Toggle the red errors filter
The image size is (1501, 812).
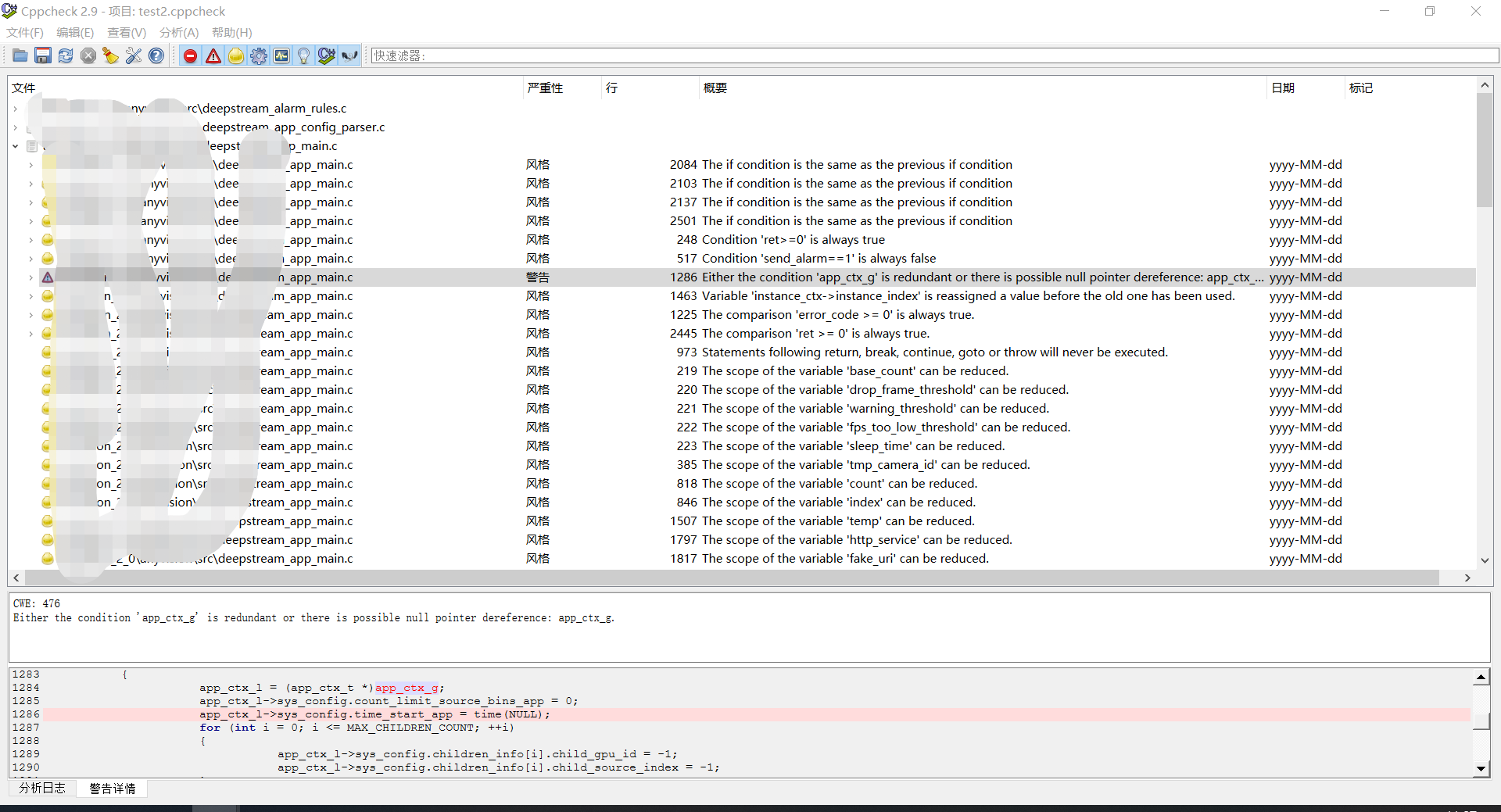(190, 55)
